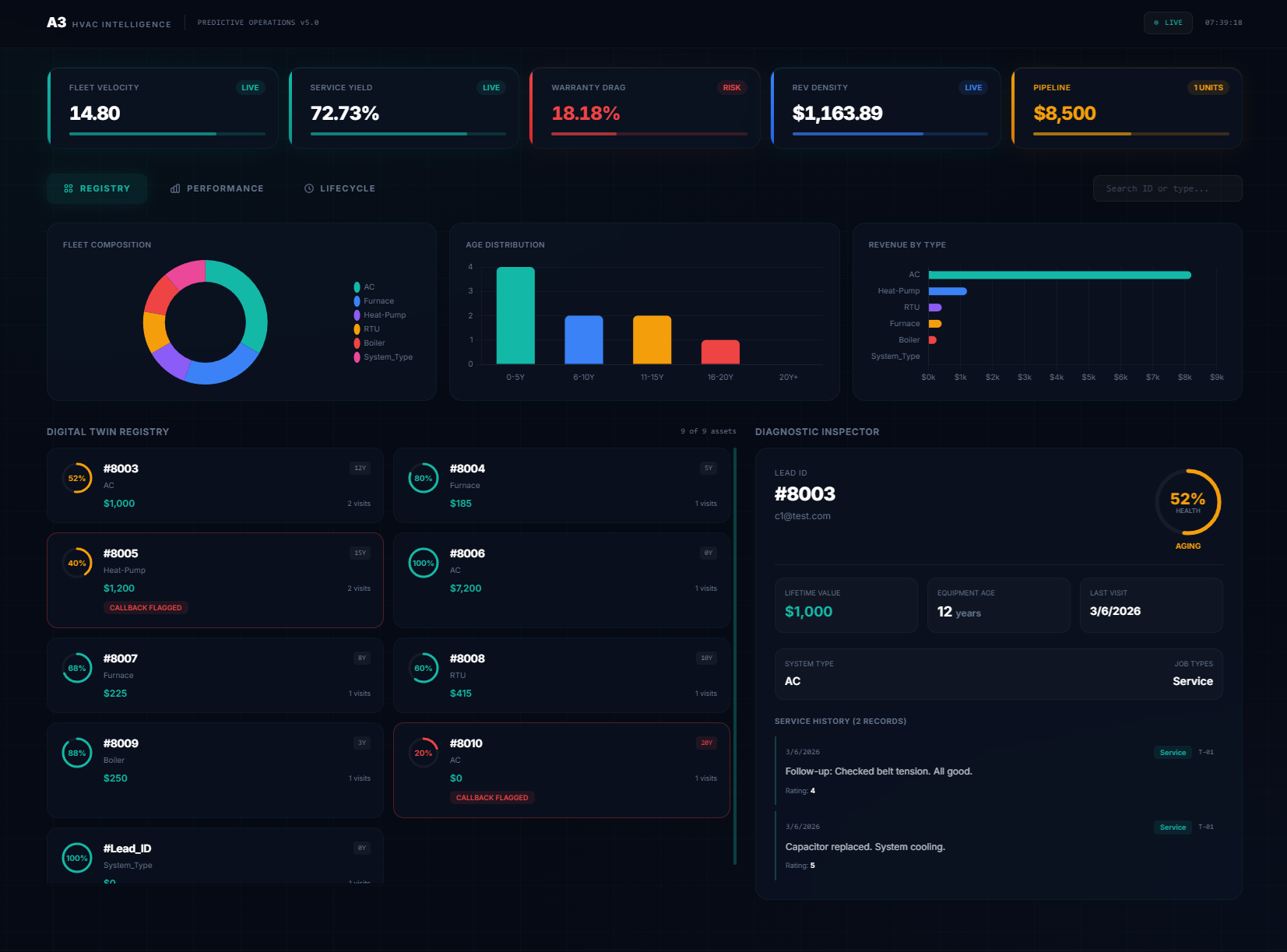Expand the Service History records section
The image size is (1287, 952).
pyautogui.click(x=840, y=721)
